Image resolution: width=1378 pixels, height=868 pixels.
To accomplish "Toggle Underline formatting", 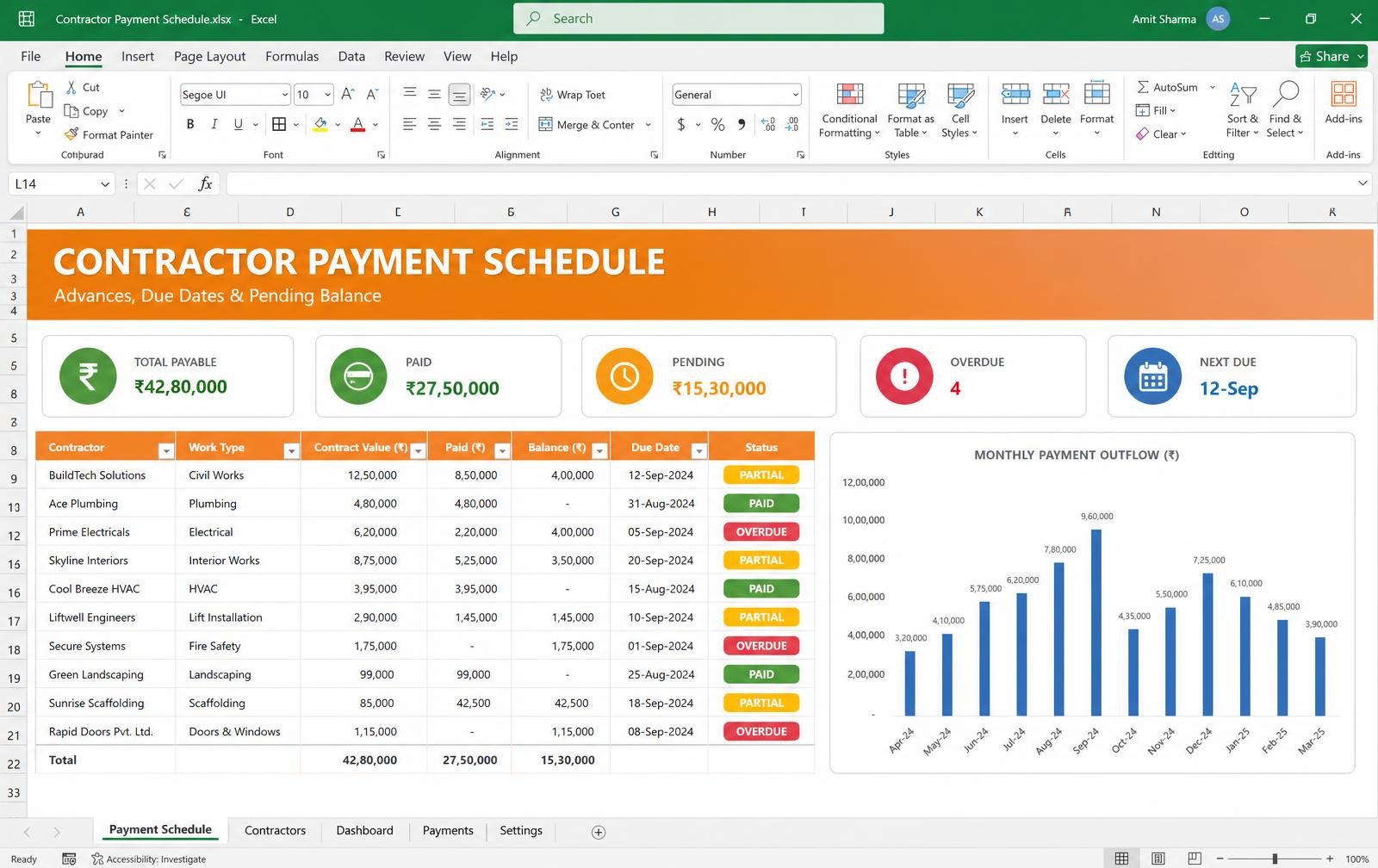I will point(239,124).
